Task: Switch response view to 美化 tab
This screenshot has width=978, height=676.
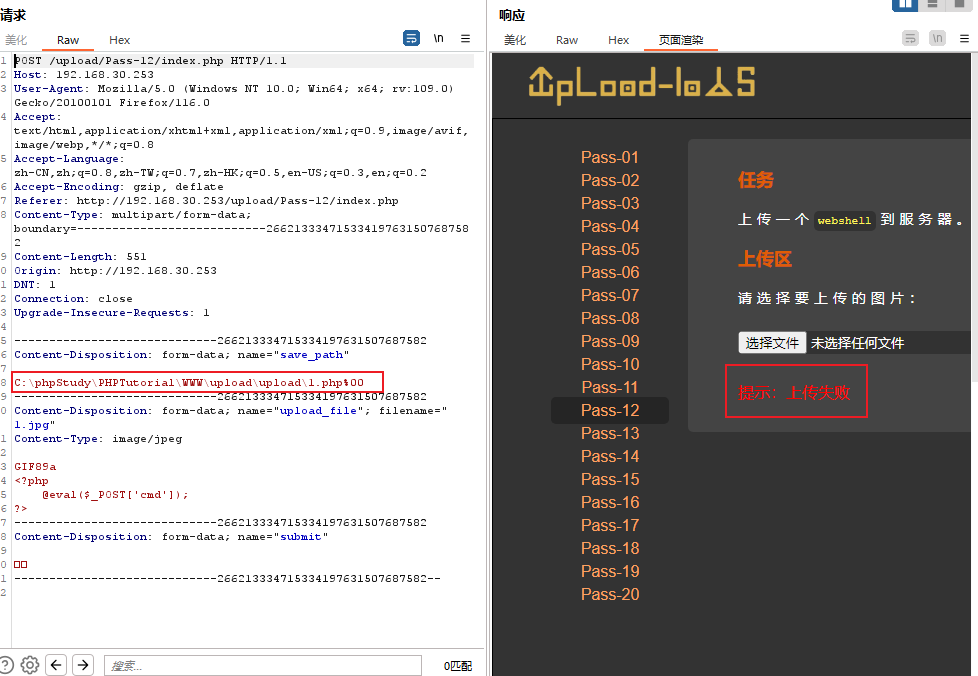Action: [x=515, y=40]
